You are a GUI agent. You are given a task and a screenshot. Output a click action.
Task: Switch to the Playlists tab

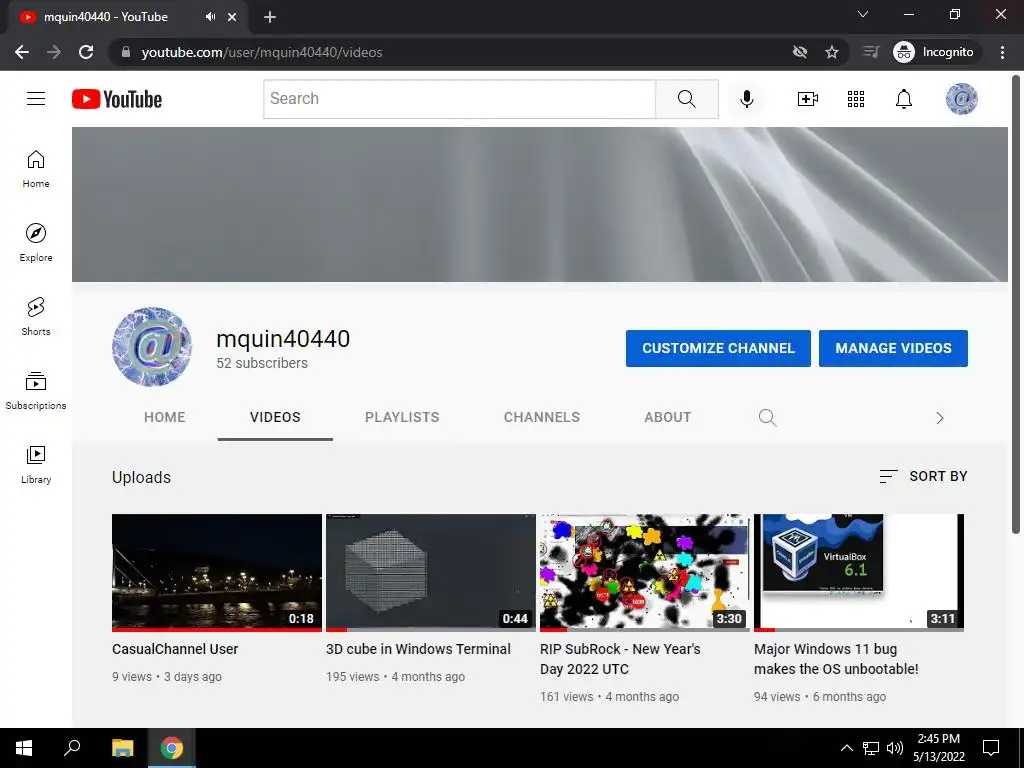coord(402,417)
